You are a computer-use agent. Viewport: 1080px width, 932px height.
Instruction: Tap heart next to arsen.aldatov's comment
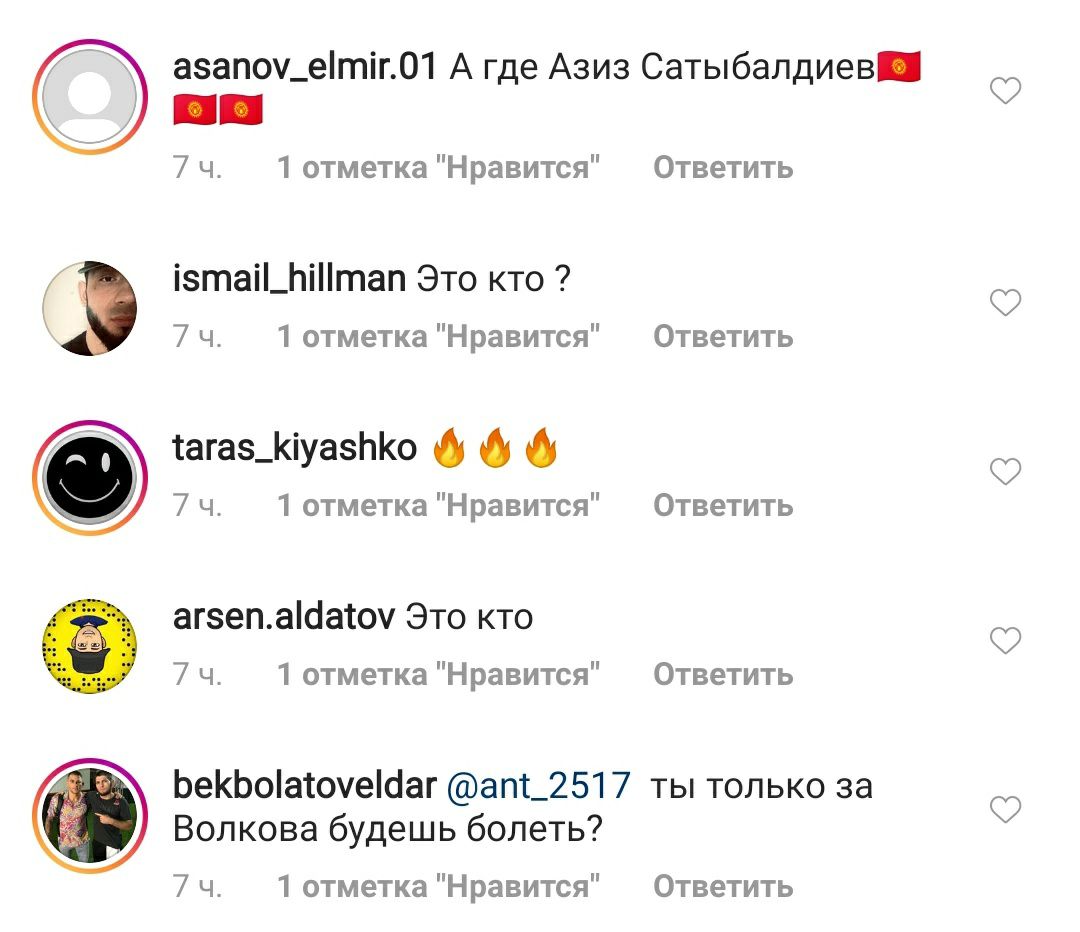[x=1005, y=641]
